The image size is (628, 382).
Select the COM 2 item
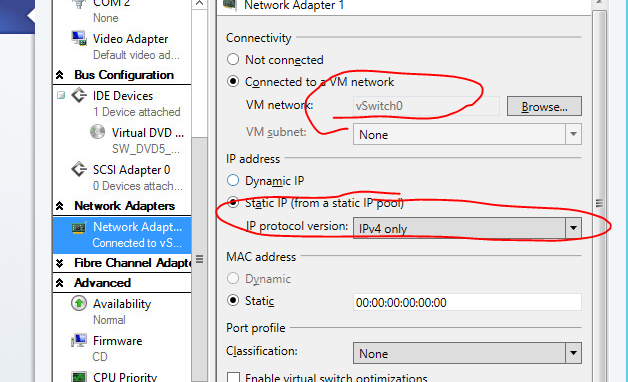tap(122, 11)
